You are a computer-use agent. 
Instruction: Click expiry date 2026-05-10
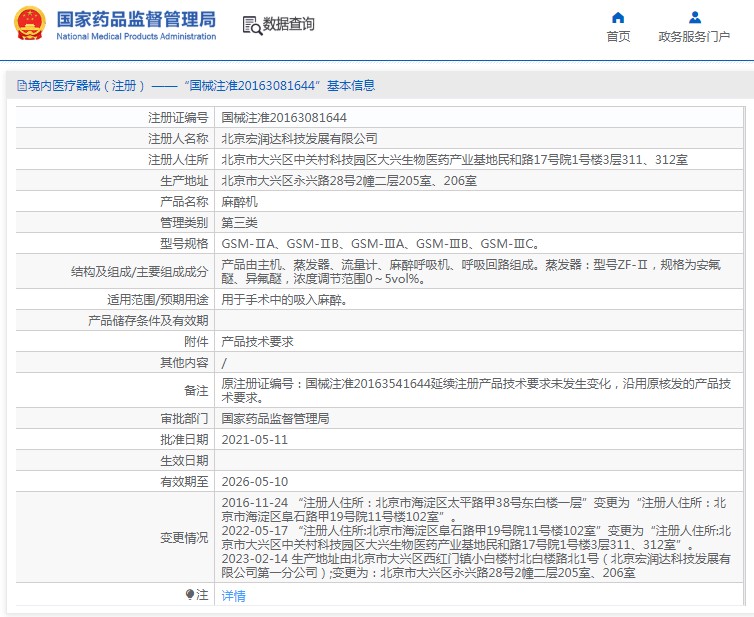click(x=254, y=481)
